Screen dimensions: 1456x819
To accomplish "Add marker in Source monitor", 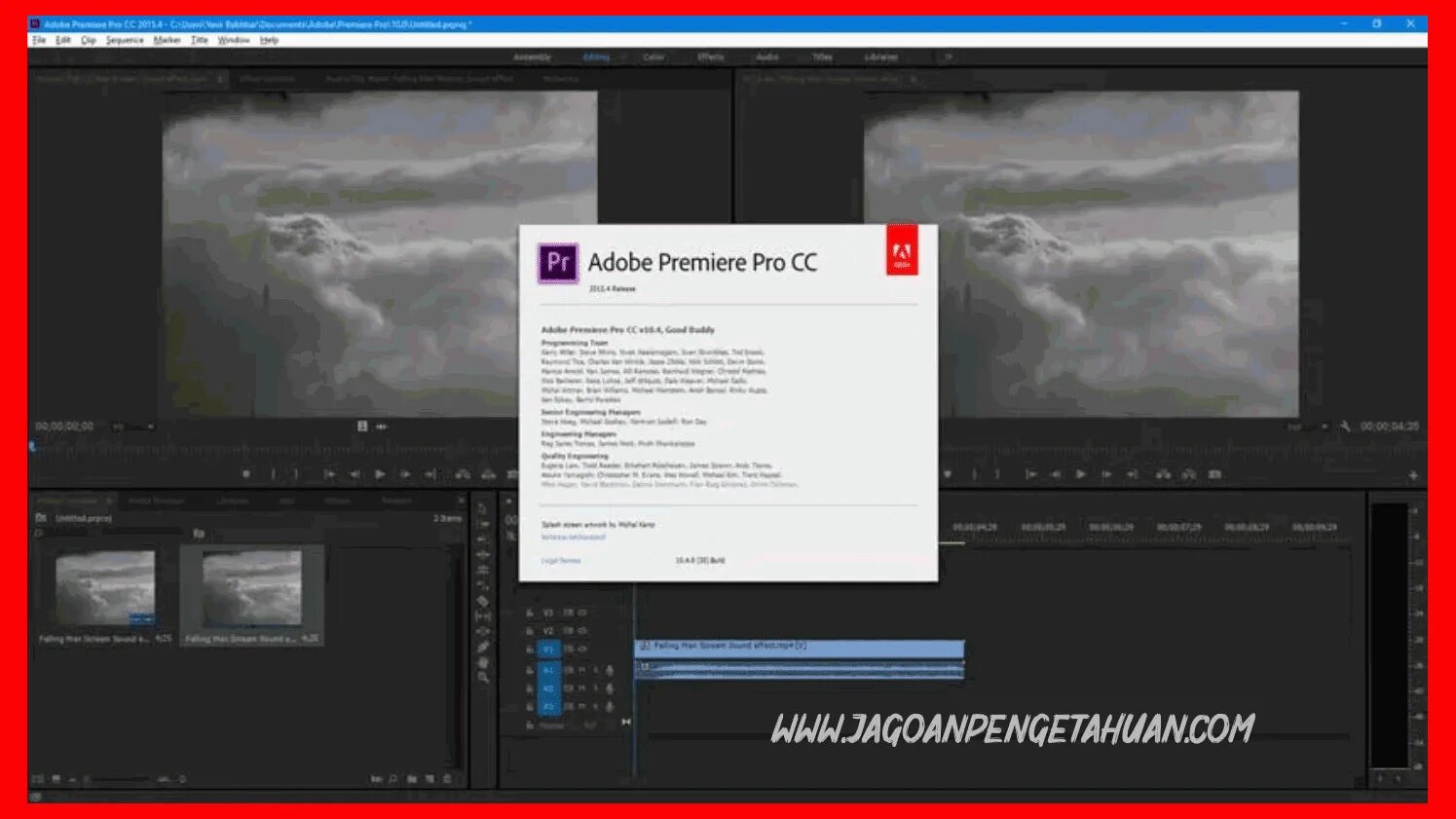I will tap(245, 474).
